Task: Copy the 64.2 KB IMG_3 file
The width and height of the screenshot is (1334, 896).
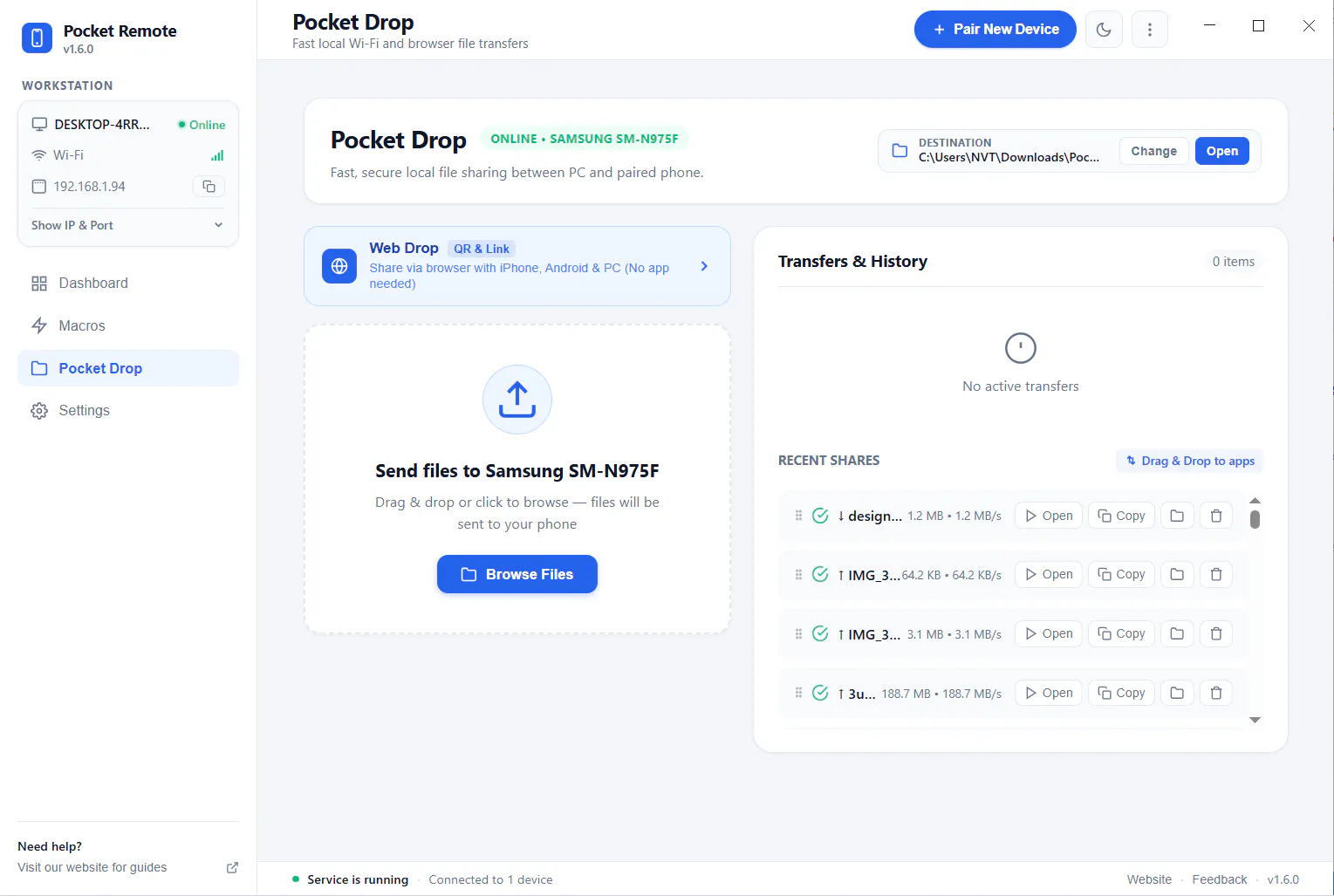Action: (1121, 574)
